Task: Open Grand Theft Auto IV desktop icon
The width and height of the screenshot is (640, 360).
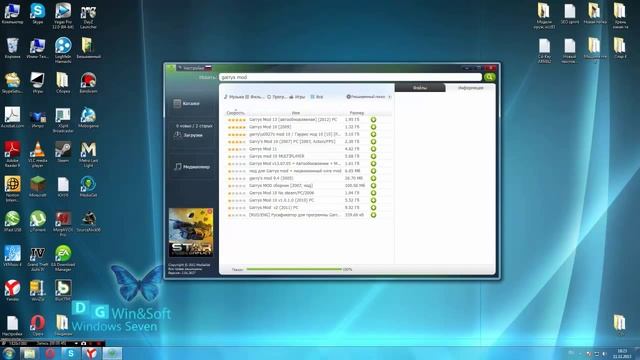Action: click(x=38, y=259)
